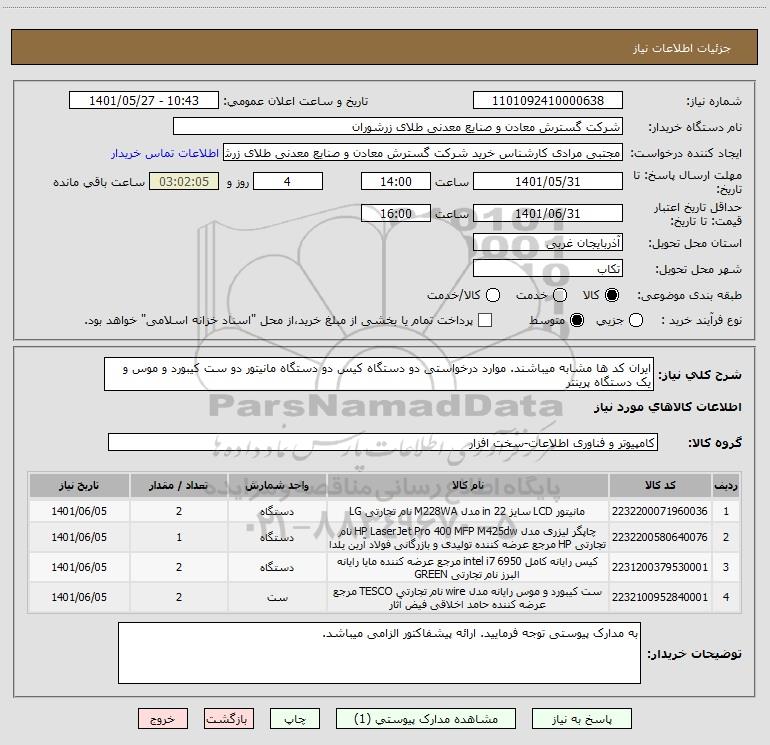This screenshot has width=770, height=745.
Task: Click the ردیف column header
Action: (x=726, y=485)
